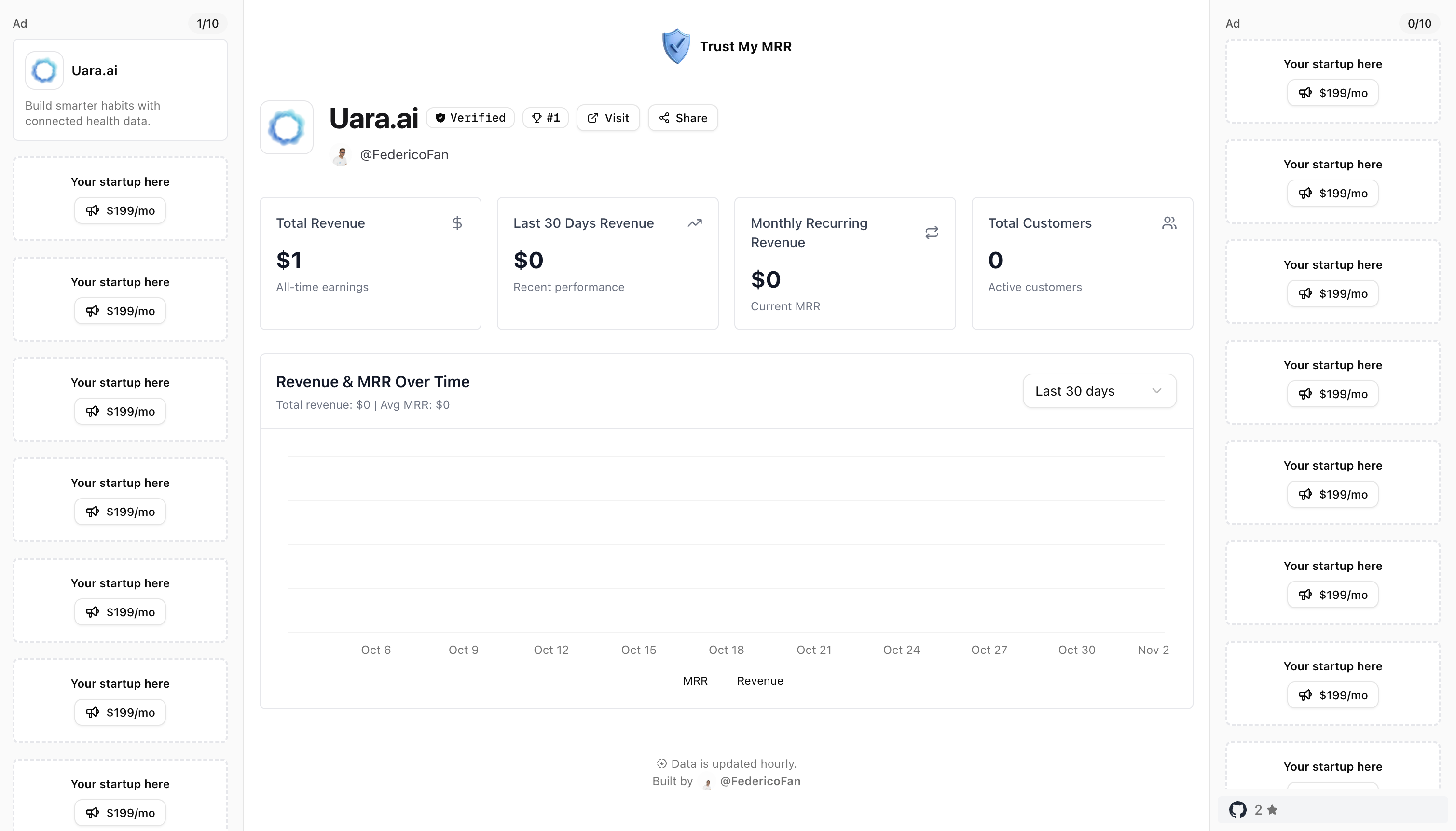The image size is (1456, 831).
Task: Click the clock icon next to hourly update note
Action: pyautogui.click(x=661, y=763)
